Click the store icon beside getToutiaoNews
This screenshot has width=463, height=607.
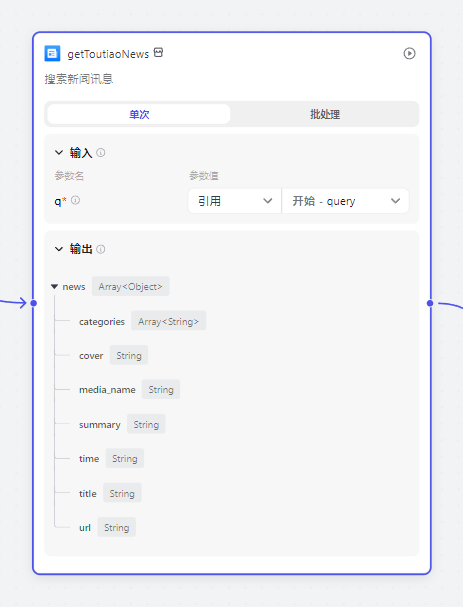158,52
